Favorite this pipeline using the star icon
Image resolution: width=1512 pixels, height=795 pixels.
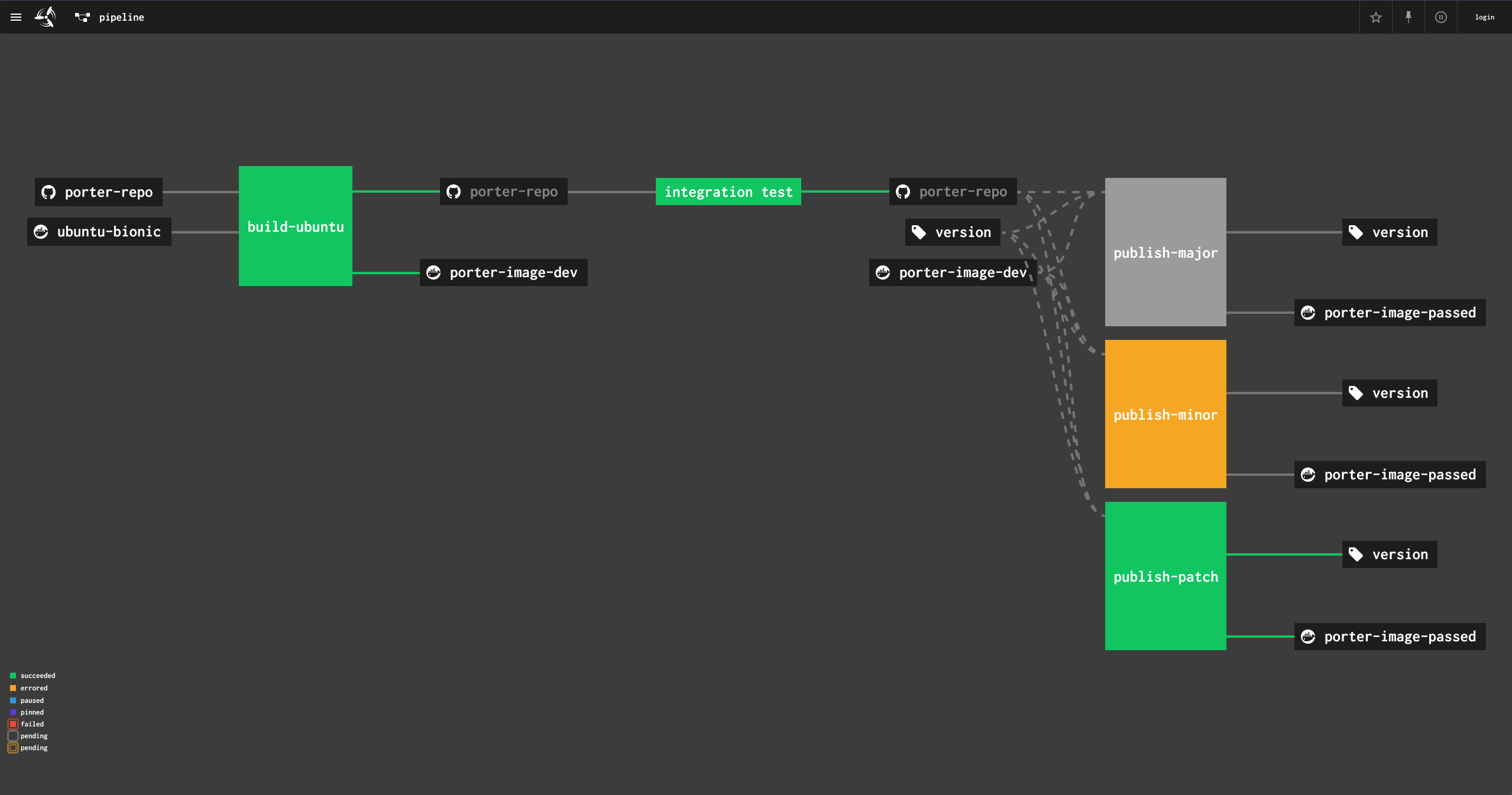pos(1376,17)
